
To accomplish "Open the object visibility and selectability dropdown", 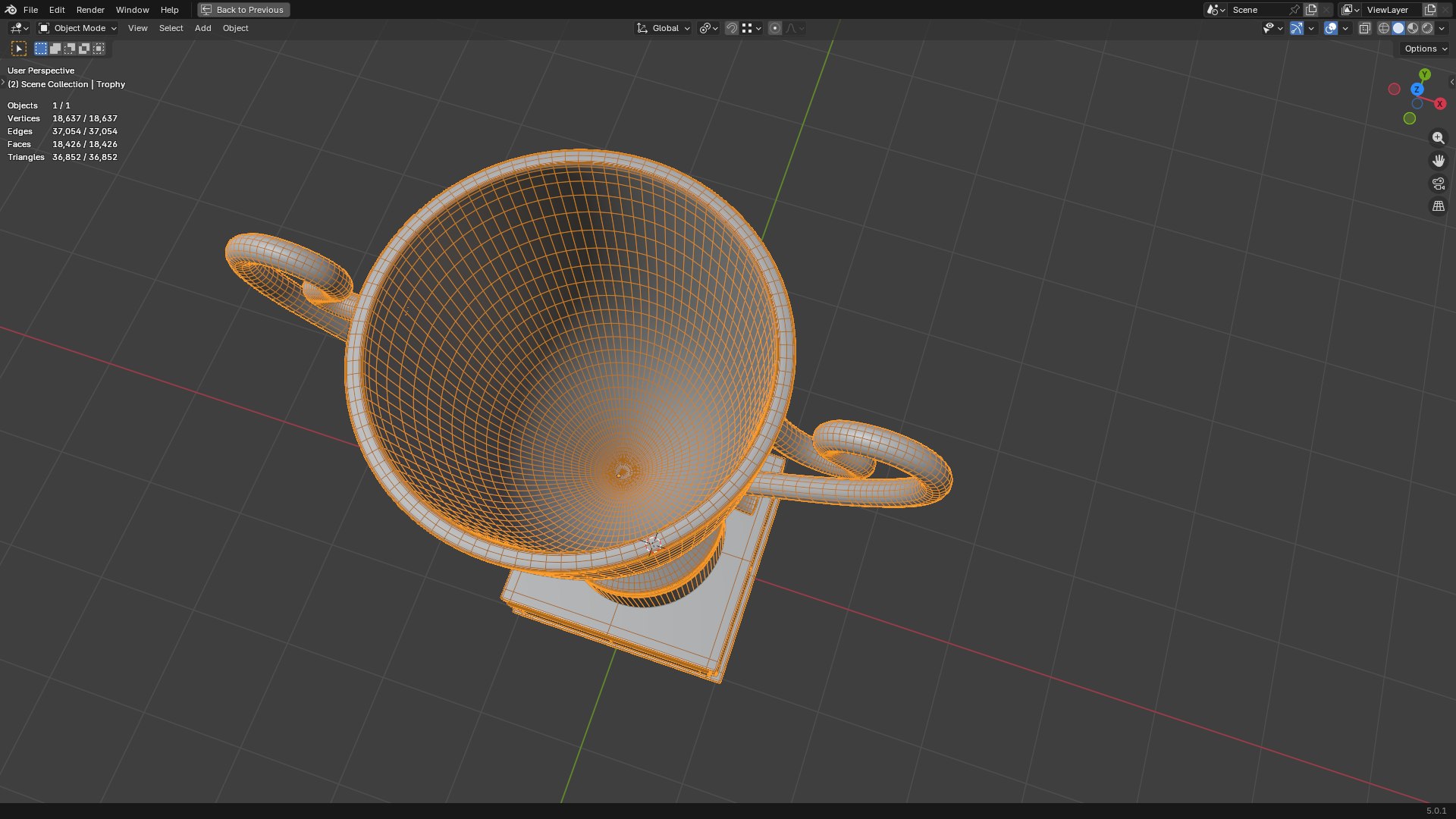I will pyautogui.click(x=1272, y=28).
